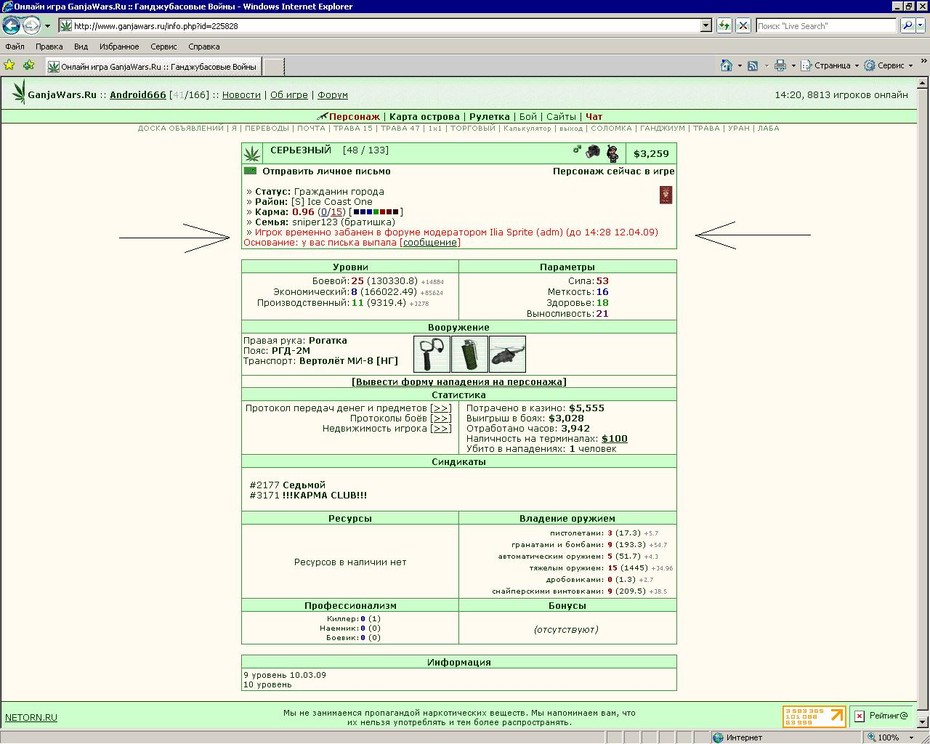The height and width of the screenshot is (744, 930).
Task: Open the Страница toolbar menu
Action: click(x=829, y=66)
